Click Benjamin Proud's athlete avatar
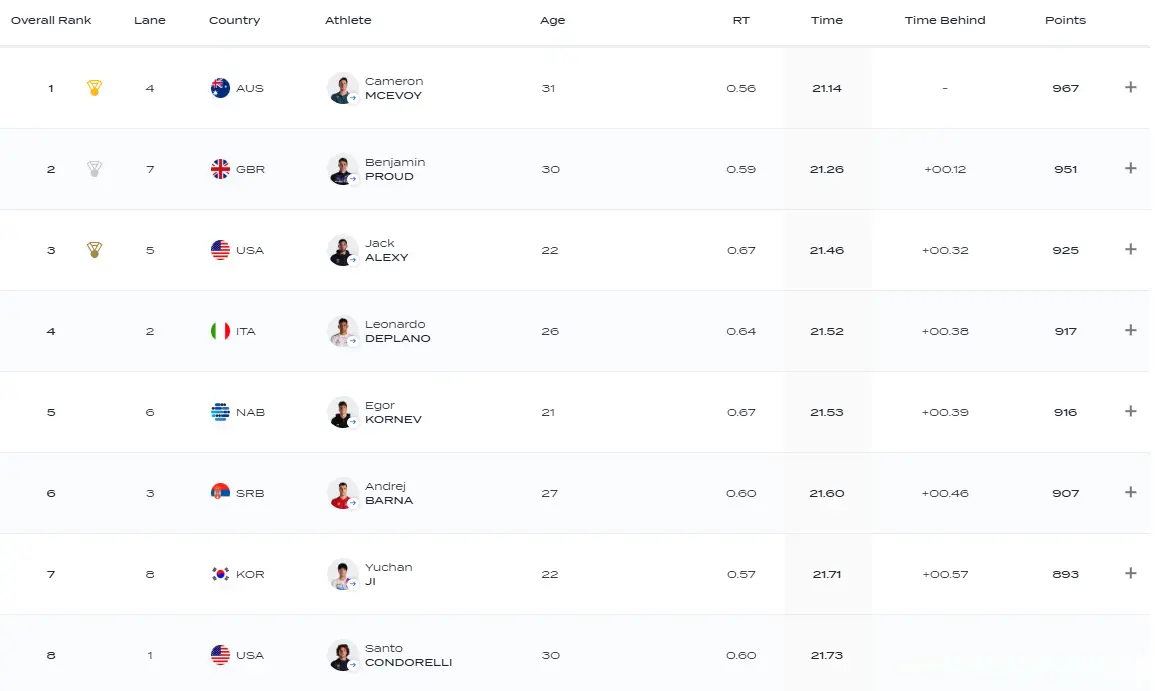Viewport: 1155px width, 691px height. pos(343,169)
